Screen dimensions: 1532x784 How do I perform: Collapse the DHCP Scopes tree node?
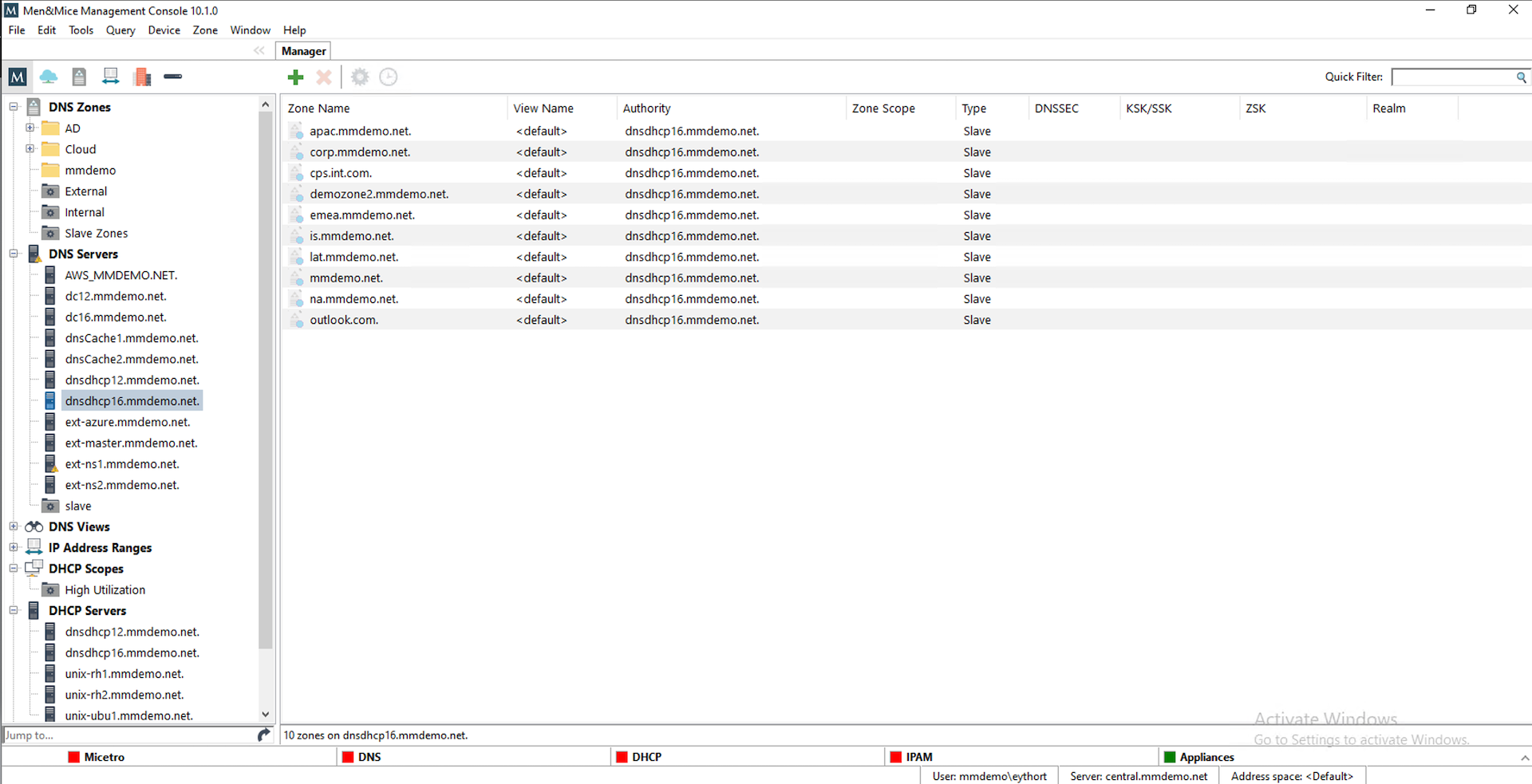[x=14, y=568]
